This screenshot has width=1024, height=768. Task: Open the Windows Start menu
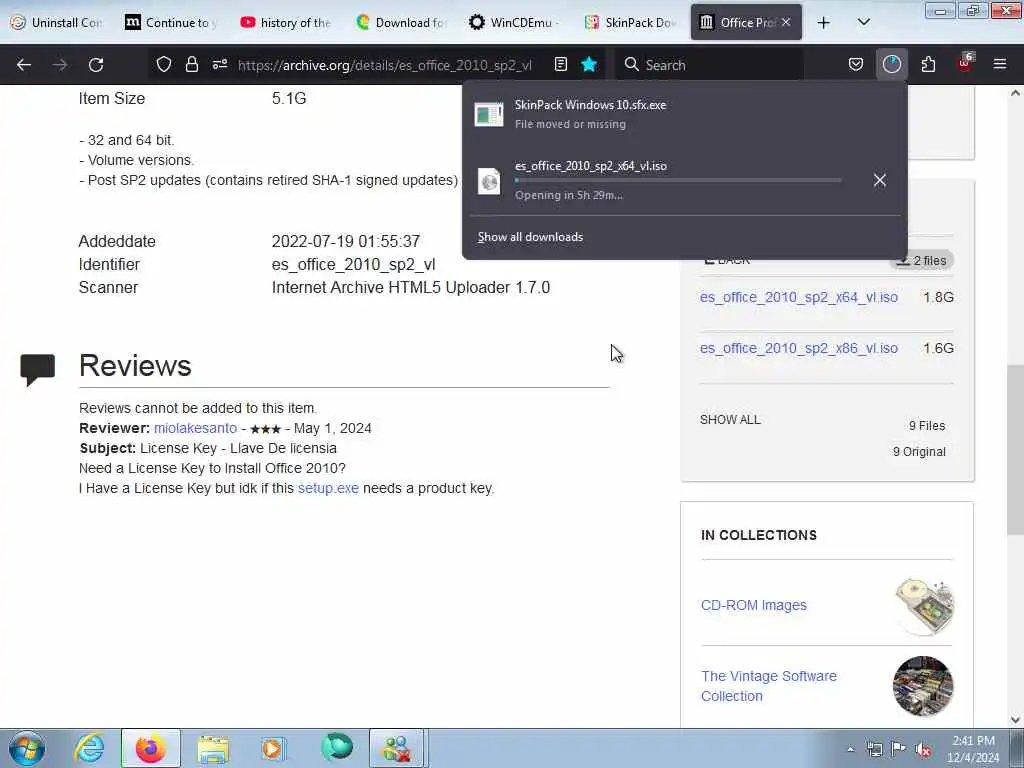point(27,748)
